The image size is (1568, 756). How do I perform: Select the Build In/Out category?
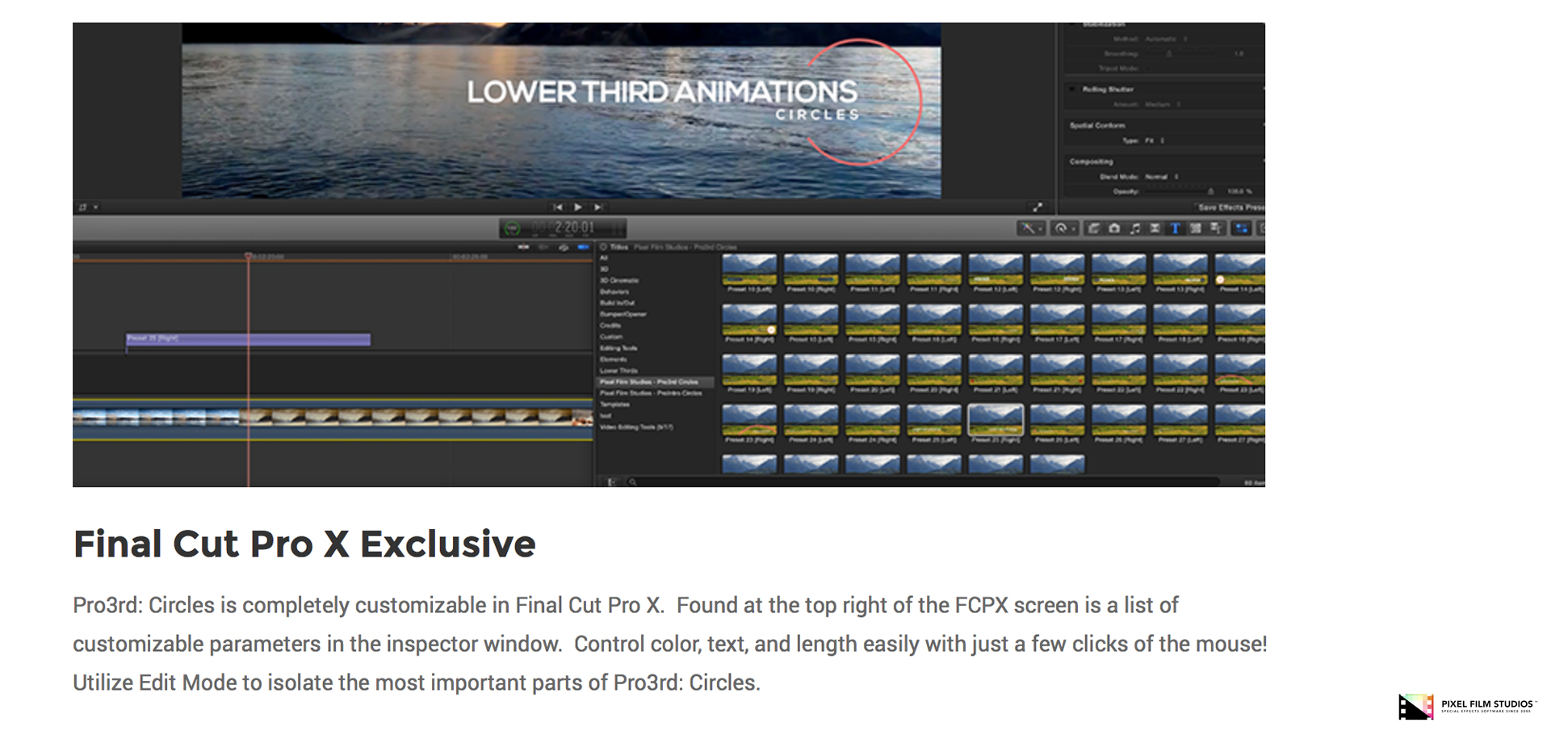point(618,303)
